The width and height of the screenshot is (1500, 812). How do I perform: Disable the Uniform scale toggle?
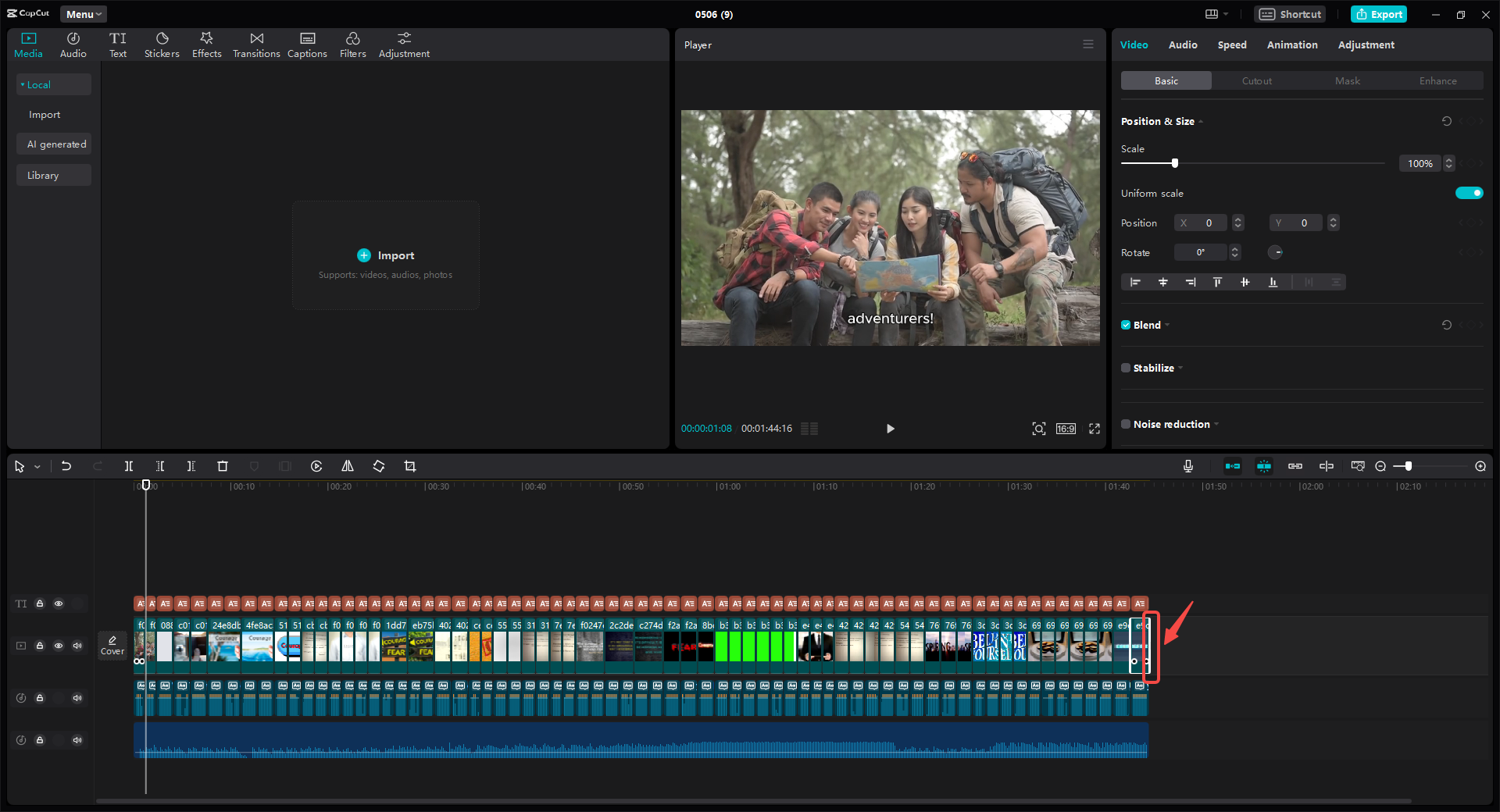[x=1469, y=193]
